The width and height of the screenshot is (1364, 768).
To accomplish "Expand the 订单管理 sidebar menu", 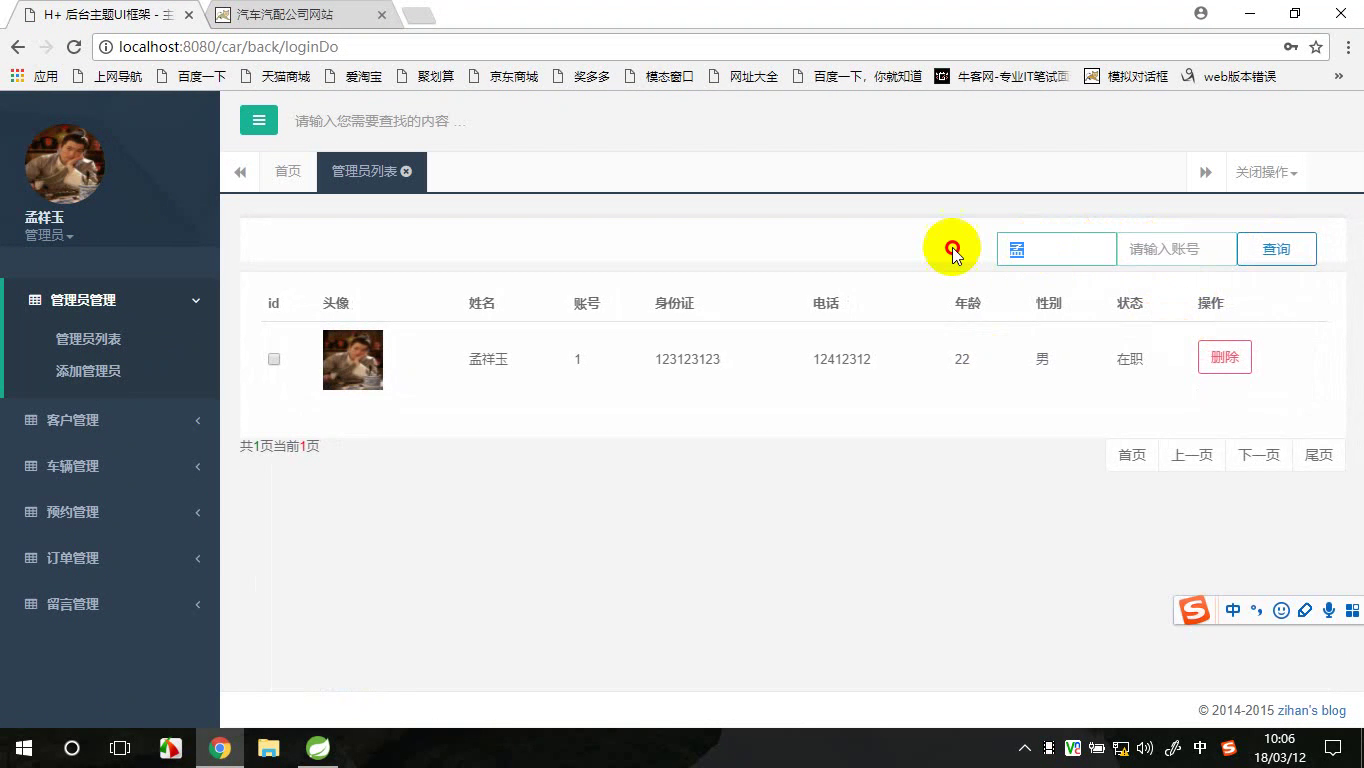I will [198, 558].
